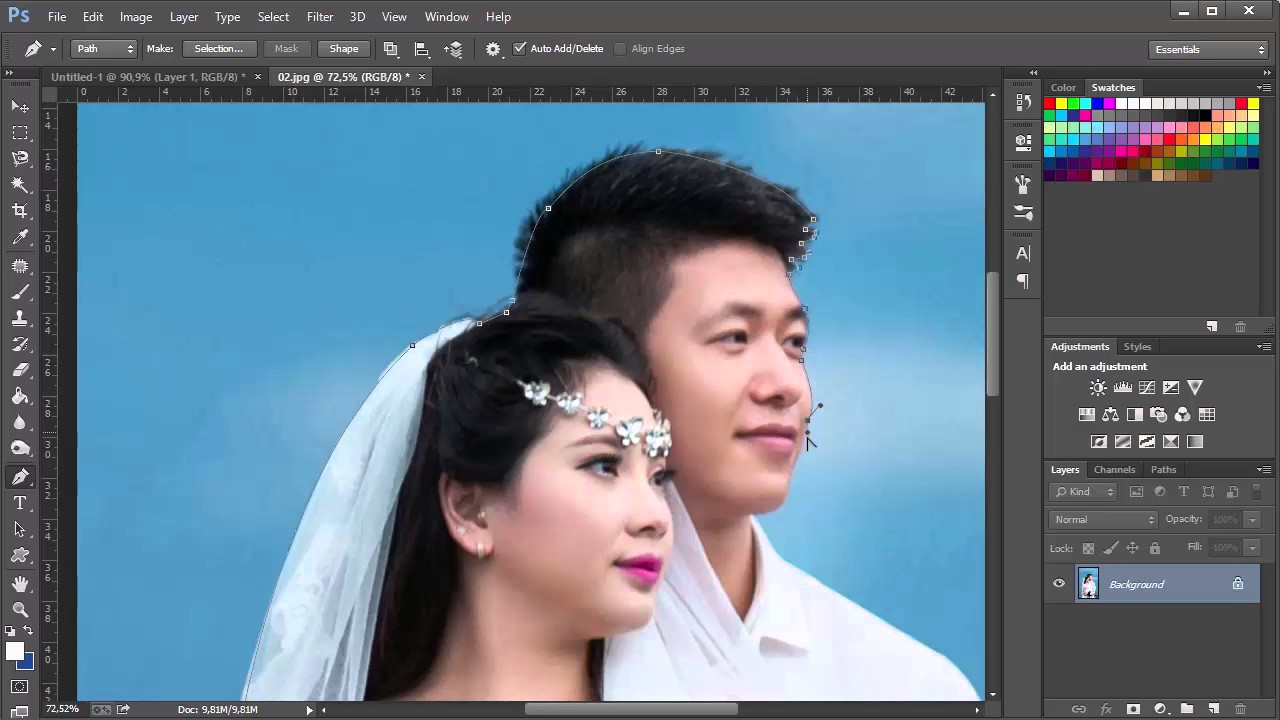Select the Clone Stamp tool

pos(20,318)
